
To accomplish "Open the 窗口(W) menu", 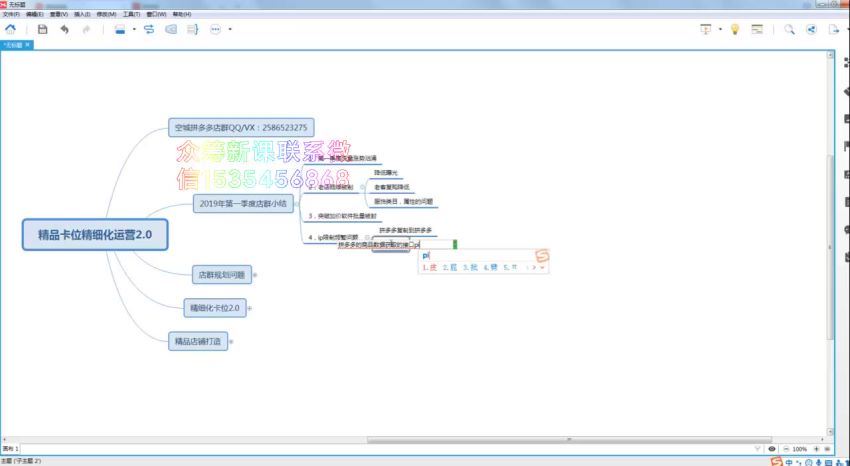I will [x=156, y=14].
